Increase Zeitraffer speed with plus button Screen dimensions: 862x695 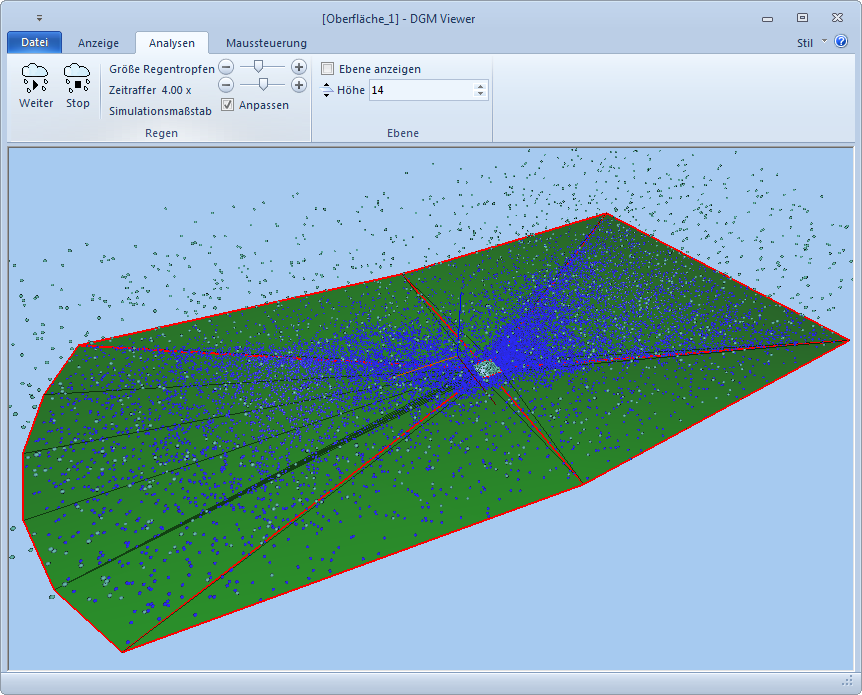(298, 85)
